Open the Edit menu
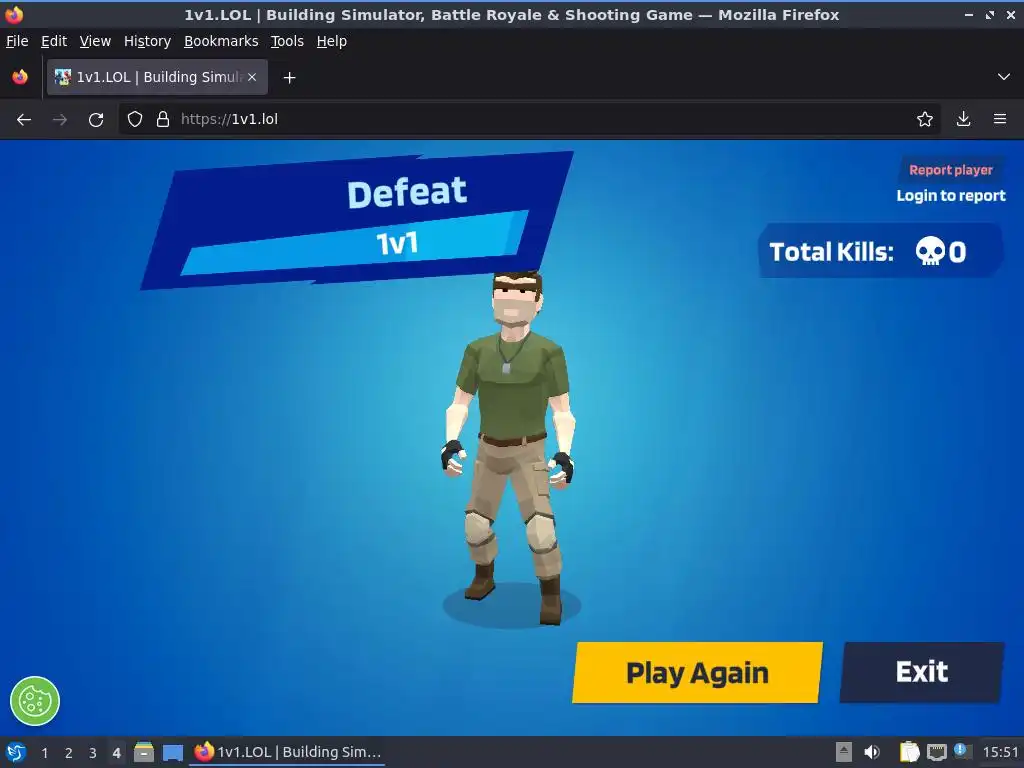Viewport: 1024px width, 768px height. point(54,41)
